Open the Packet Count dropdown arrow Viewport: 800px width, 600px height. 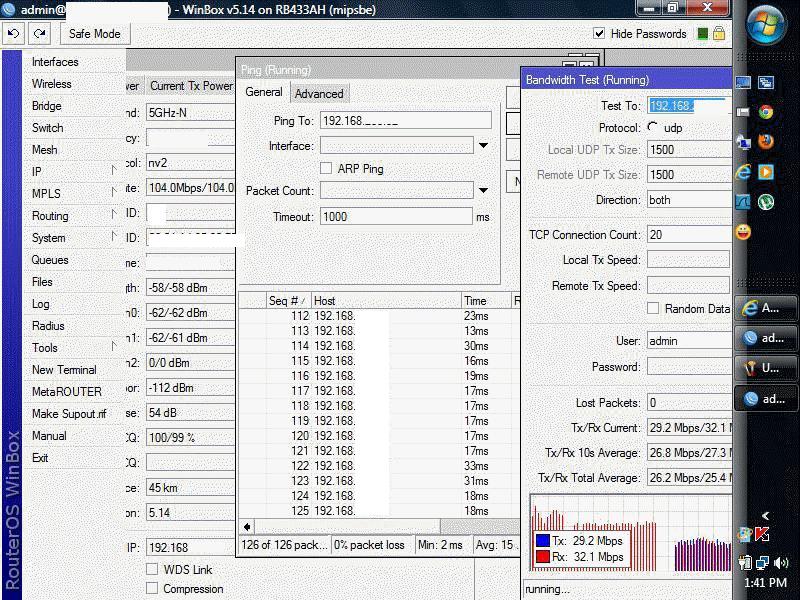click(x=483, y=191)
